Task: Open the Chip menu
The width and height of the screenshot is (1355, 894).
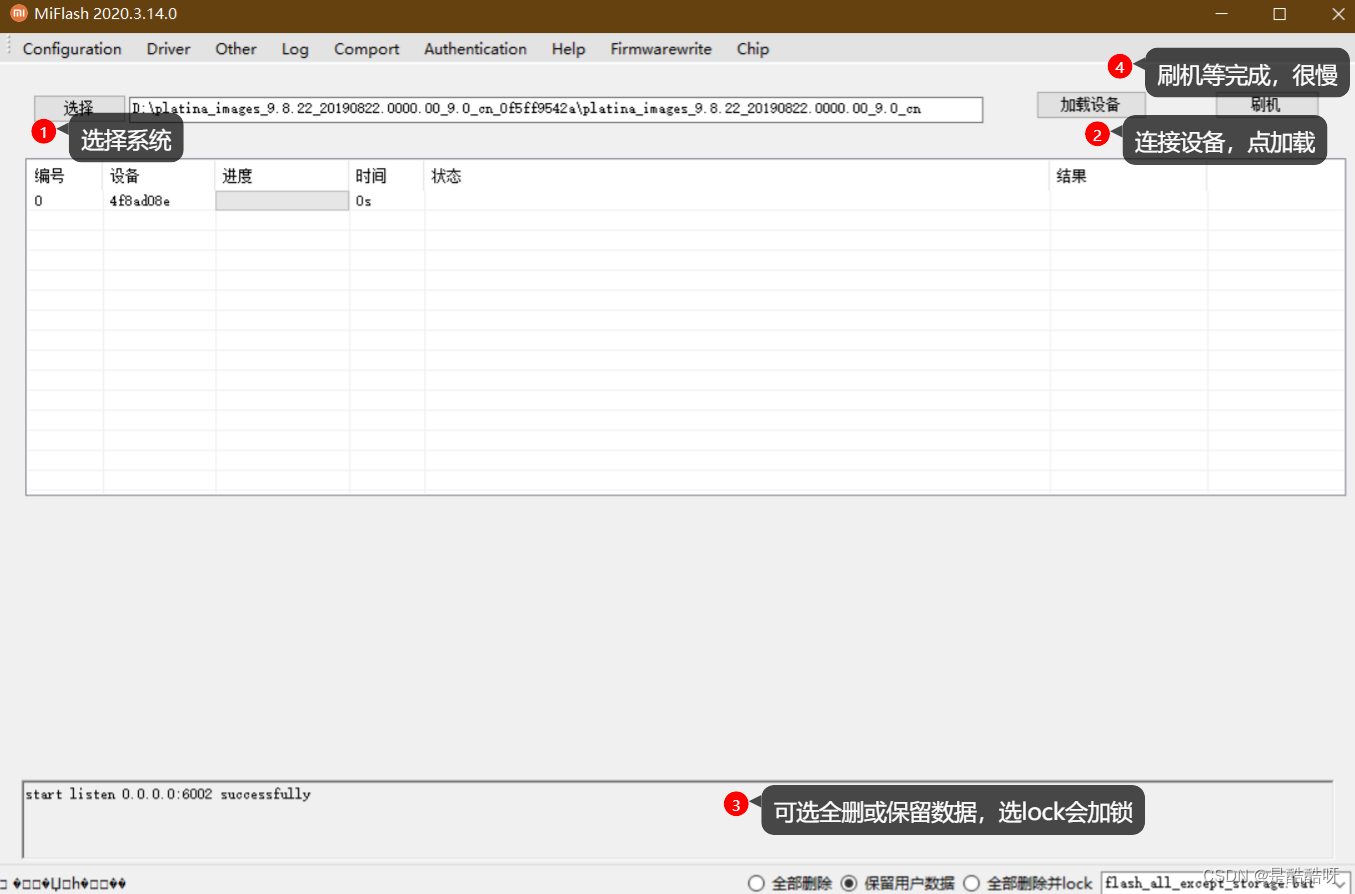Action: click(753, 49)
